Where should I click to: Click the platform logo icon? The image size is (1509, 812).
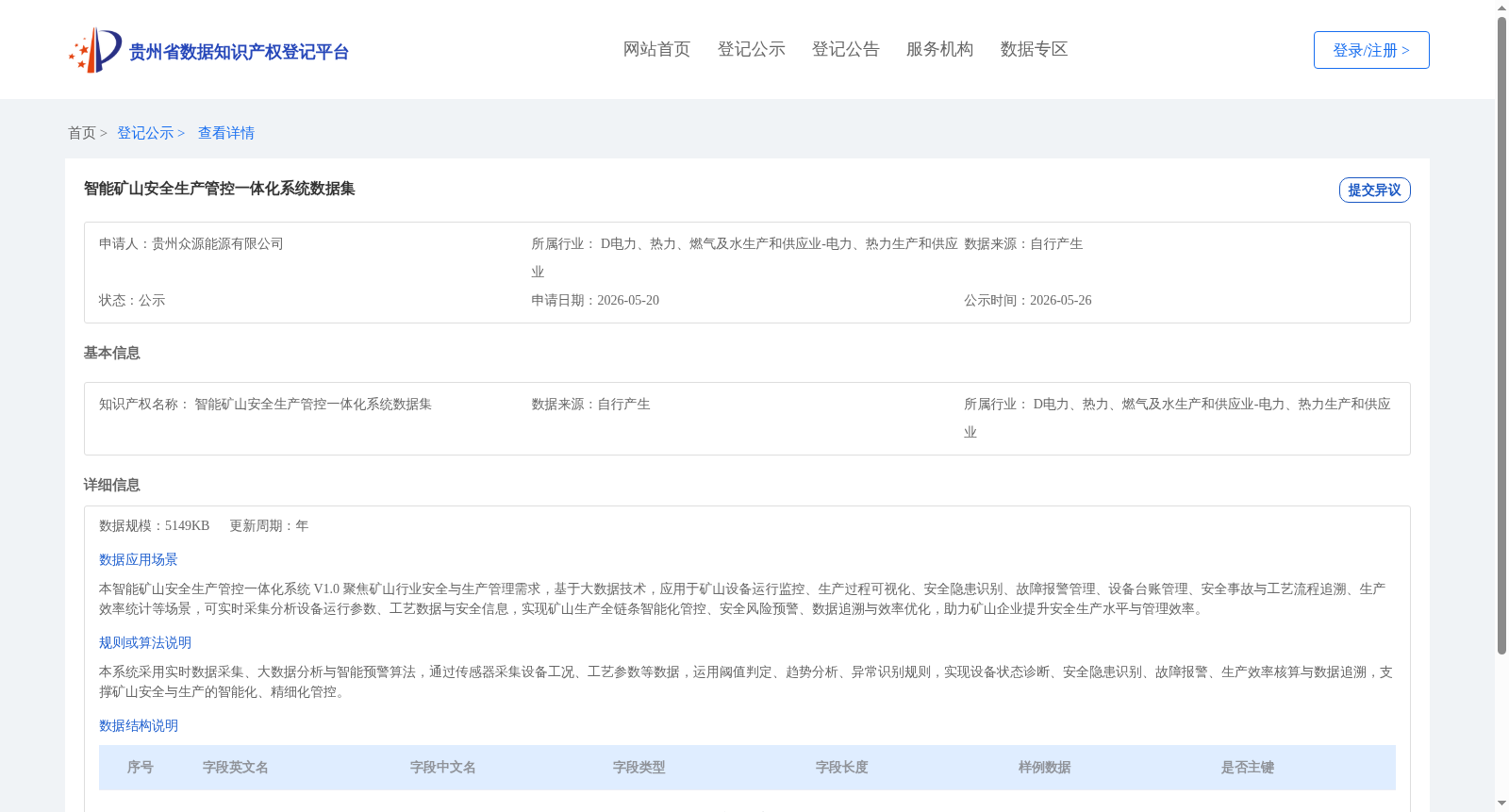pos(95,50)
